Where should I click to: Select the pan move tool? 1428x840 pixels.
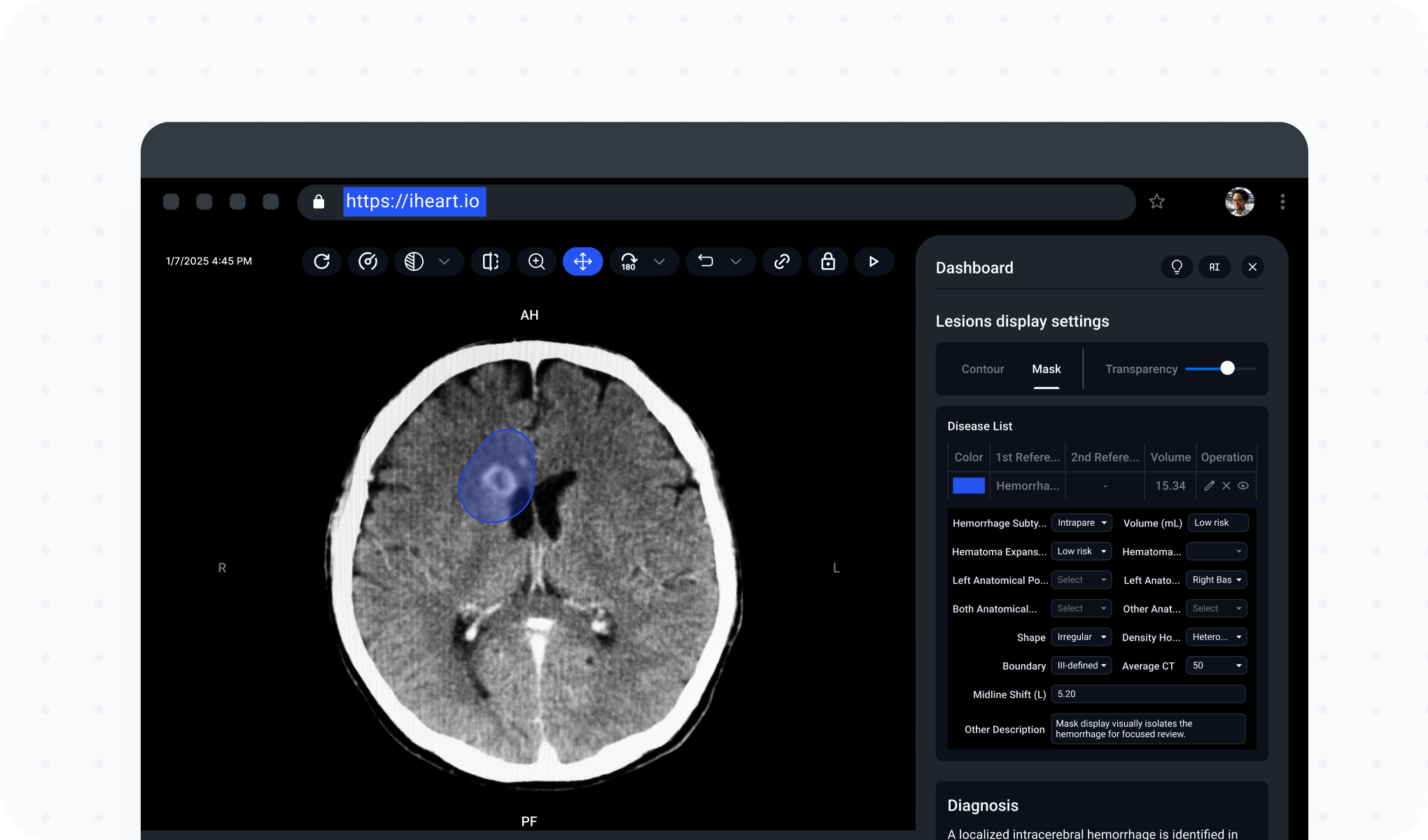[x=582, y=262]
